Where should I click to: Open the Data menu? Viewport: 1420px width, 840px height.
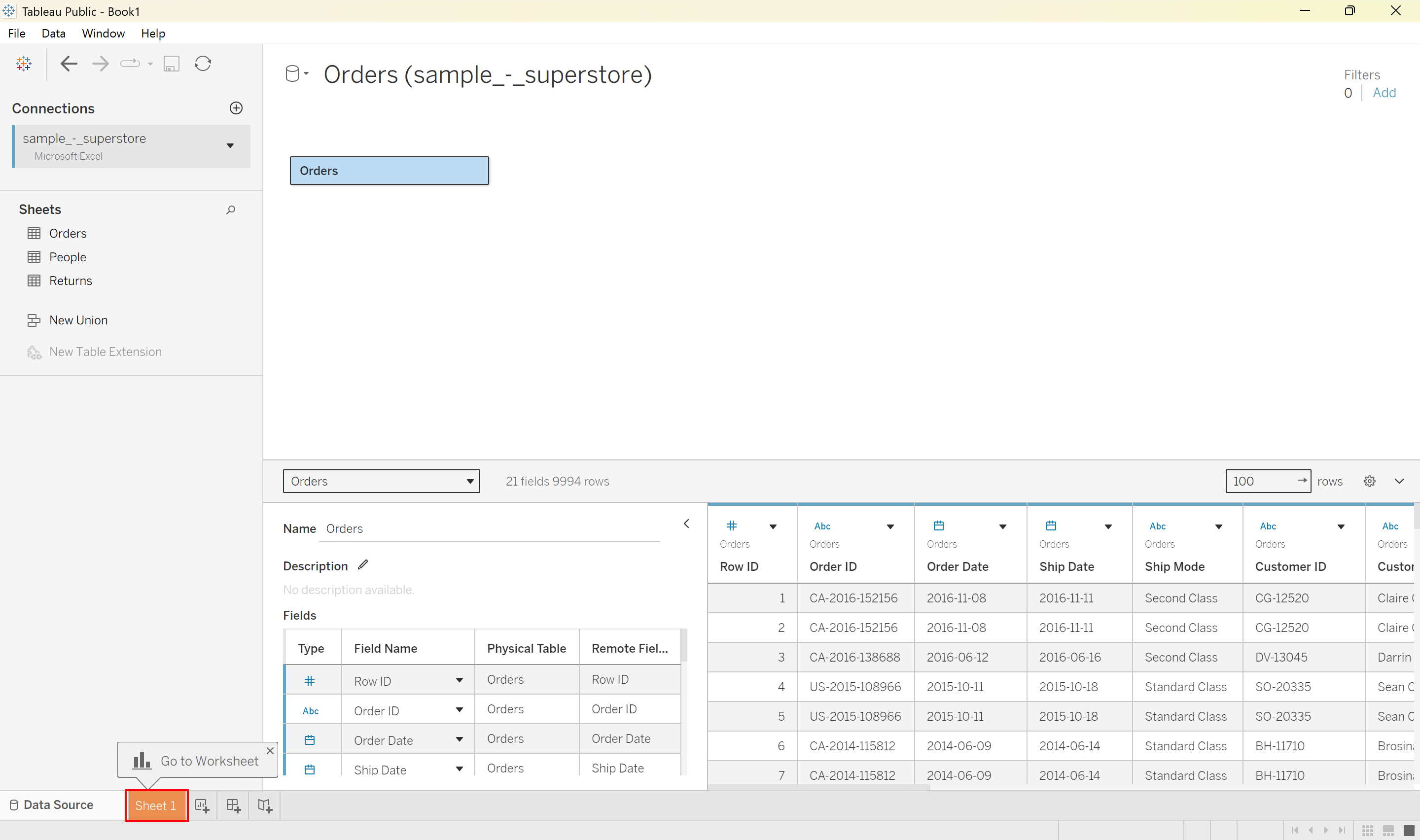[x=54, y=34]
